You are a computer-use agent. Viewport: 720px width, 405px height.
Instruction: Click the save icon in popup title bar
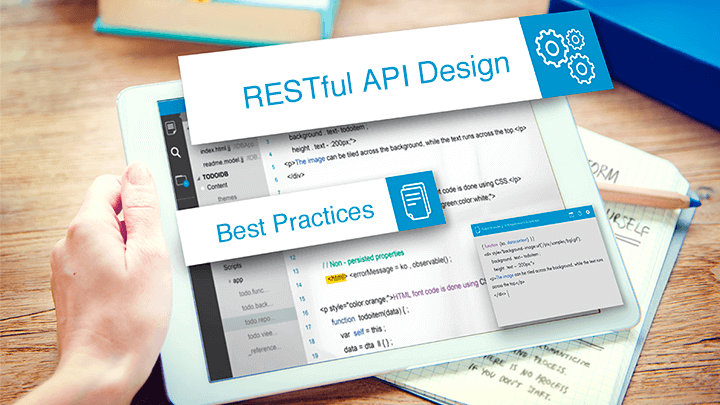coord(572,214)
